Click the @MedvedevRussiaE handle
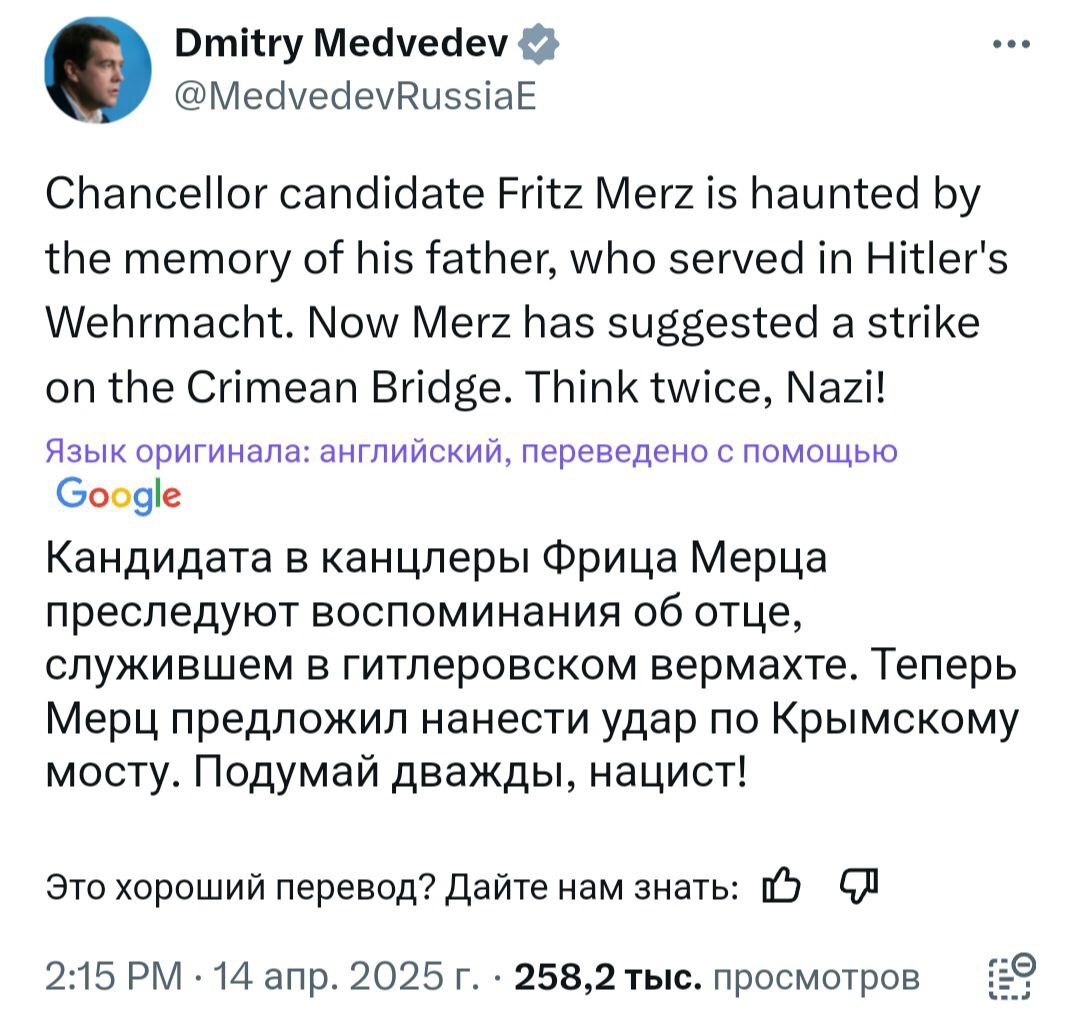The image size is (1080, 1036). [356, 96]
